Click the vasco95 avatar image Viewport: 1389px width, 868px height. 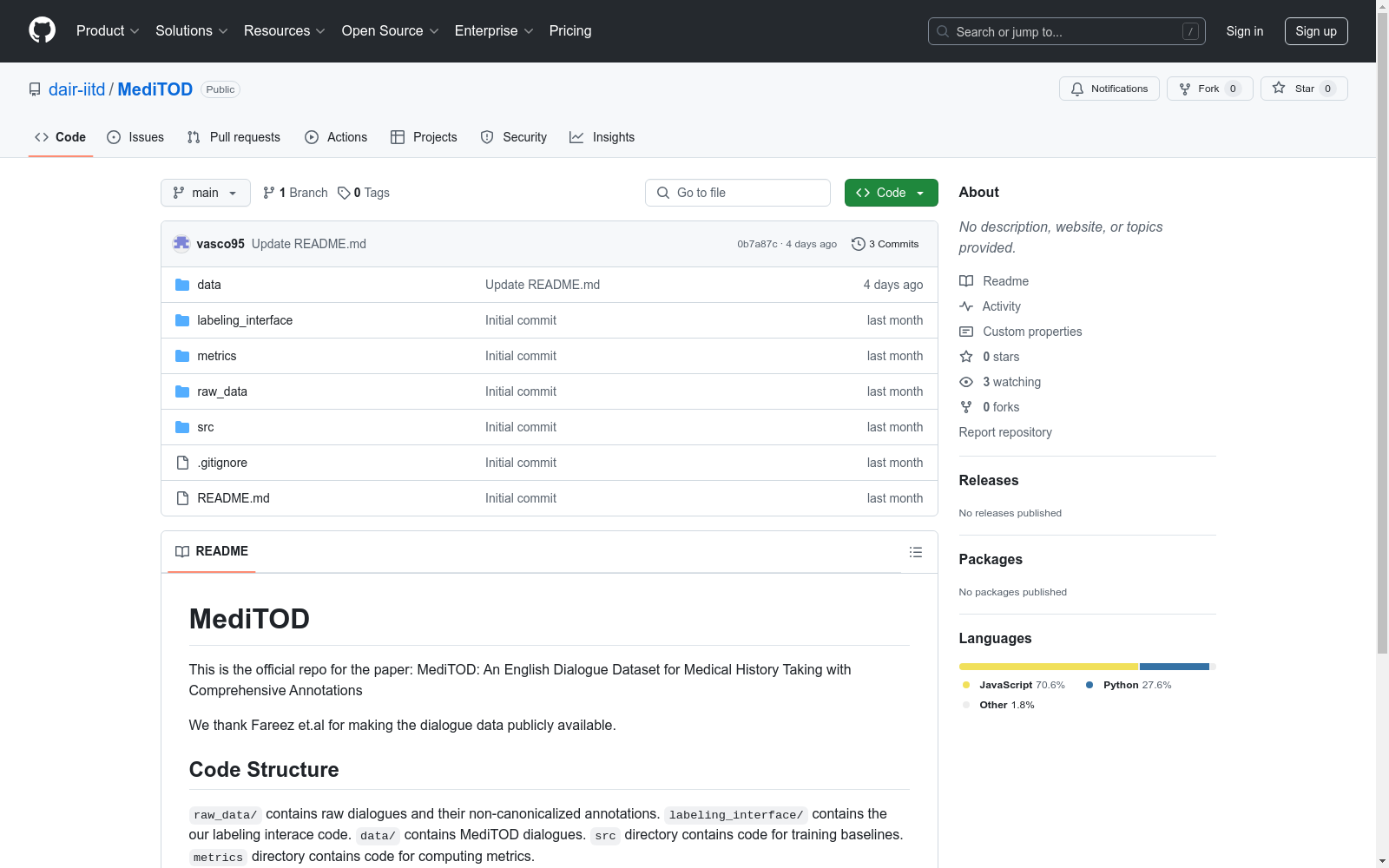[181, 244]
